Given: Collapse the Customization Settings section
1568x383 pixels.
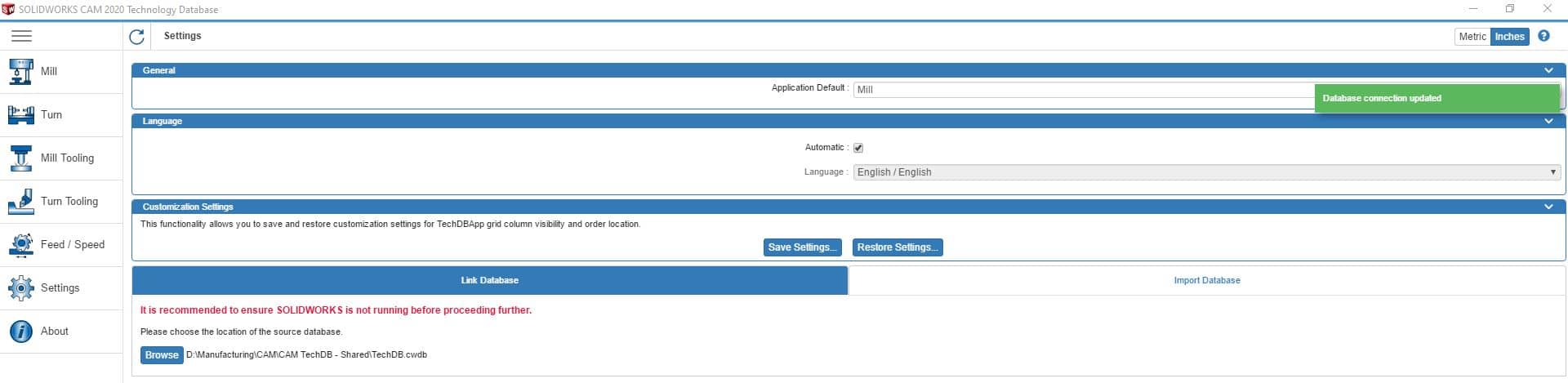Looking at the screenshot, I should tap(1548, 207).
